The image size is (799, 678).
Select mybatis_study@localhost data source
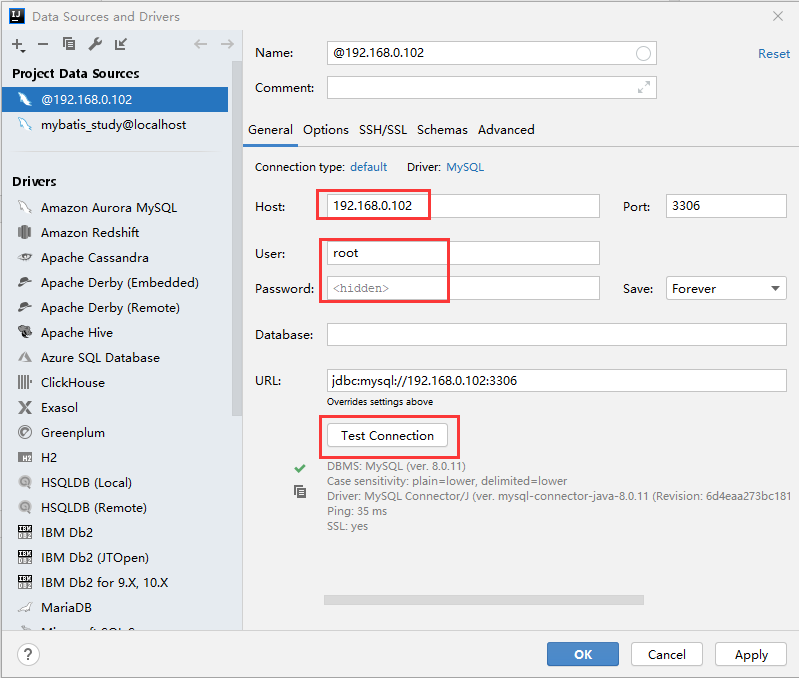click(x=115, y=125)
